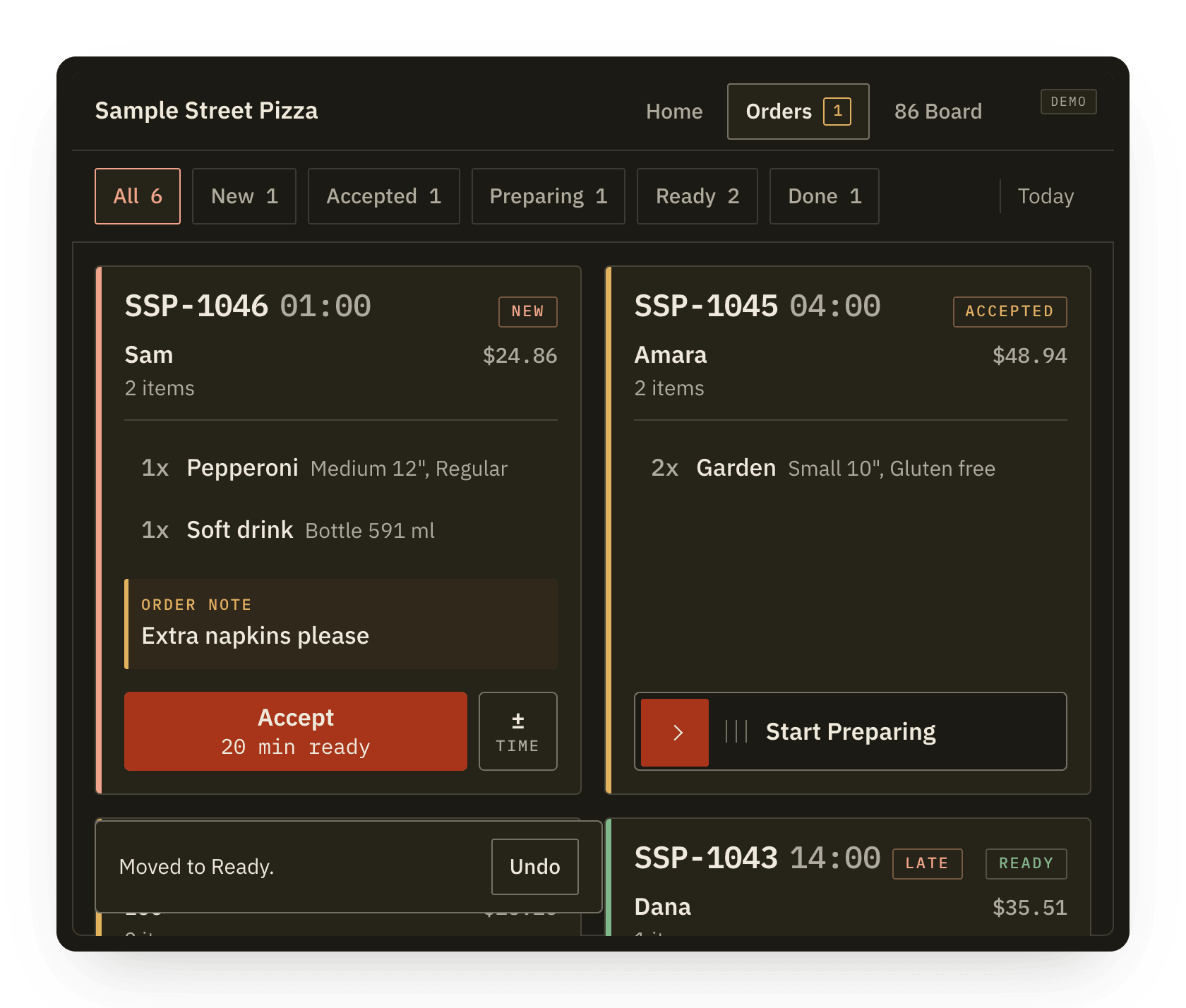Go to the 86 Board

click(x=938, y=112)
